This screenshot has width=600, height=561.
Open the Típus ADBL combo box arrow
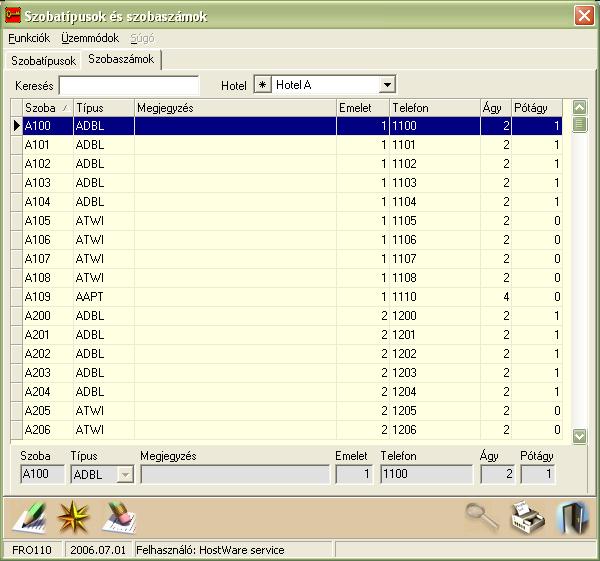(x=125, y=475)
